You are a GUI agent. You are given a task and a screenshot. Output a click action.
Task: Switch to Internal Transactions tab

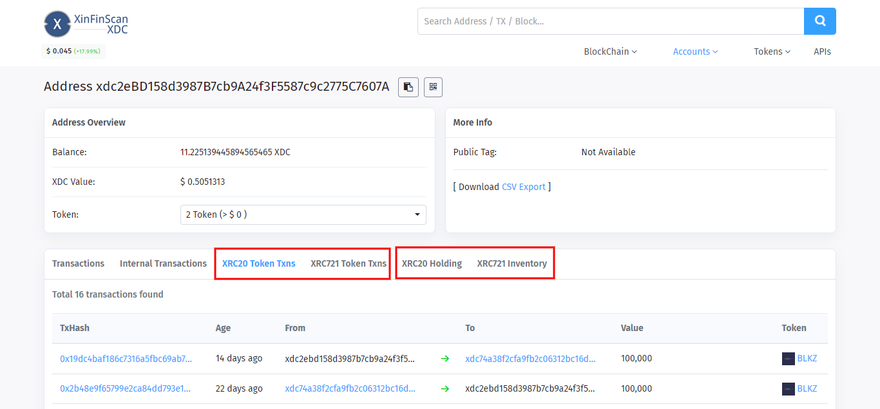(x=163, y=264)
